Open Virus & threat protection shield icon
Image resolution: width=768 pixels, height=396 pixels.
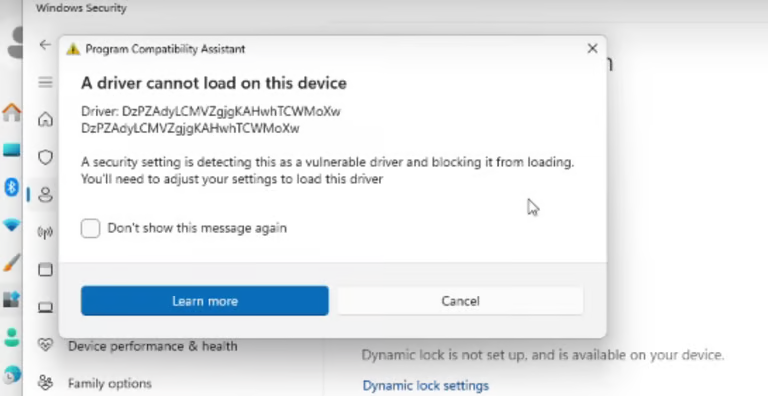tap(46, 157)
